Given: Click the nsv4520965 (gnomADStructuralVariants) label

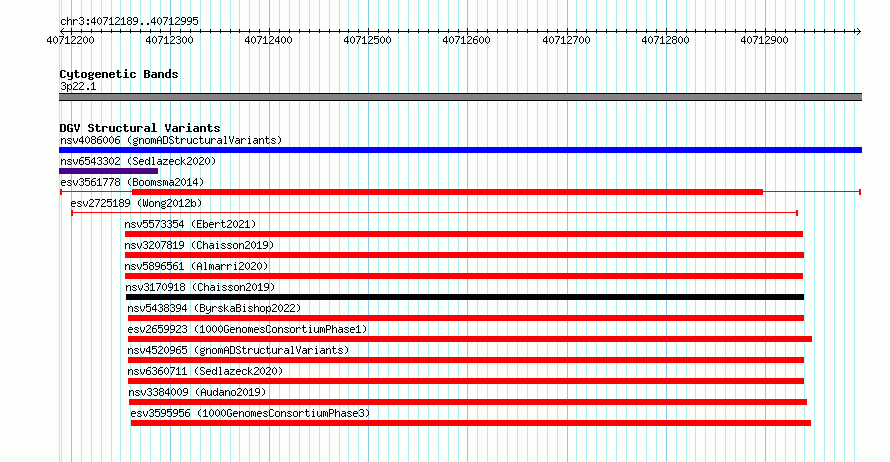Looking at the screenshot, I should click(238, 350).
